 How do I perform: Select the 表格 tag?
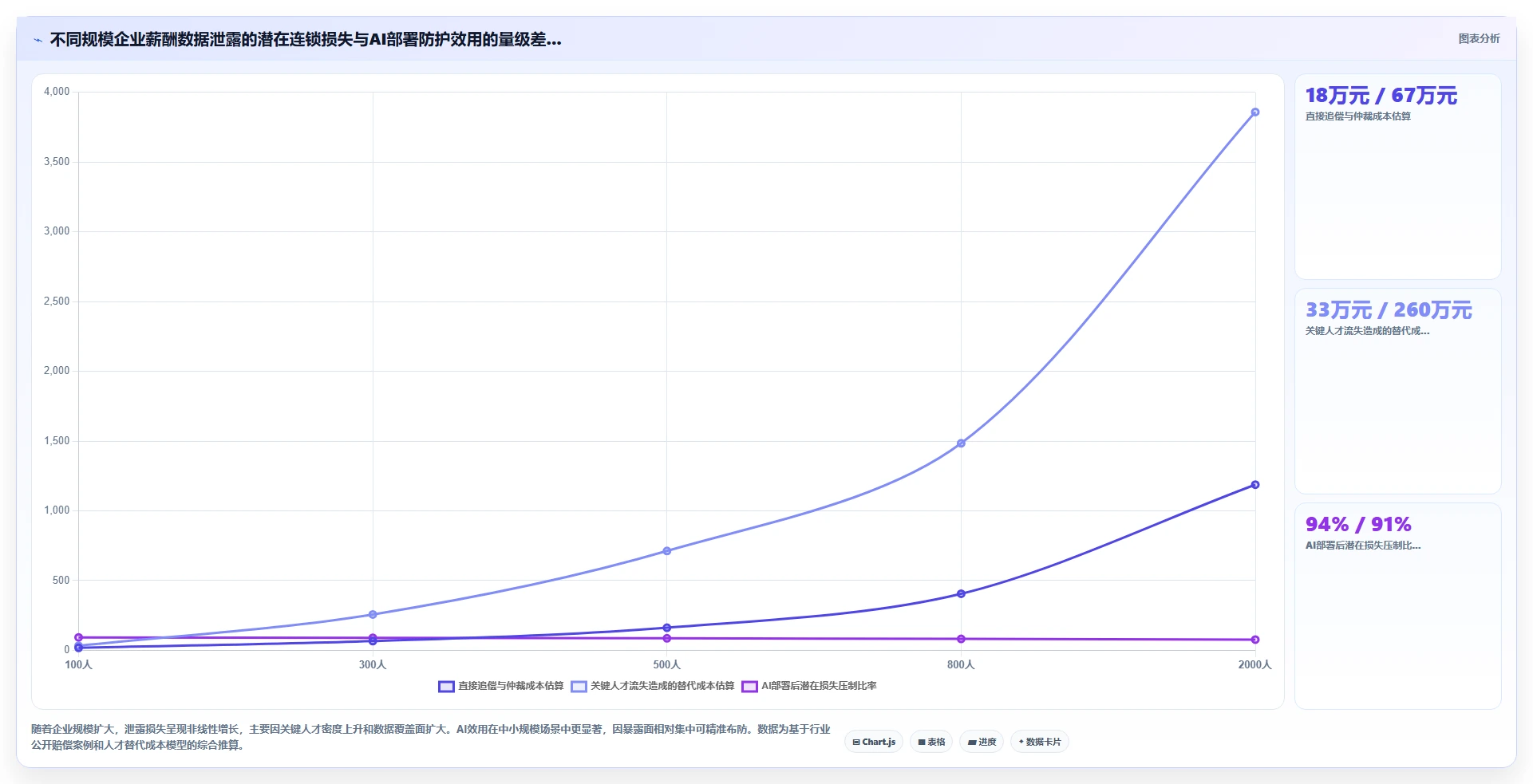click(931, 742)
